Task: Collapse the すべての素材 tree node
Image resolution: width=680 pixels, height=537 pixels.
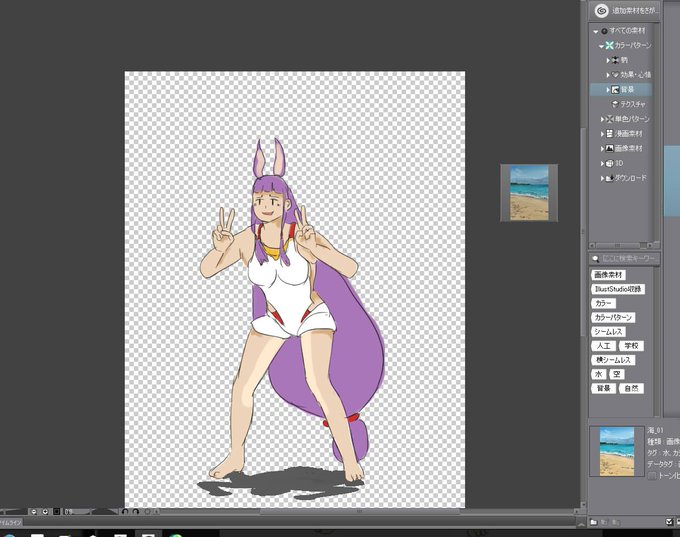Action: coord(596,31)
